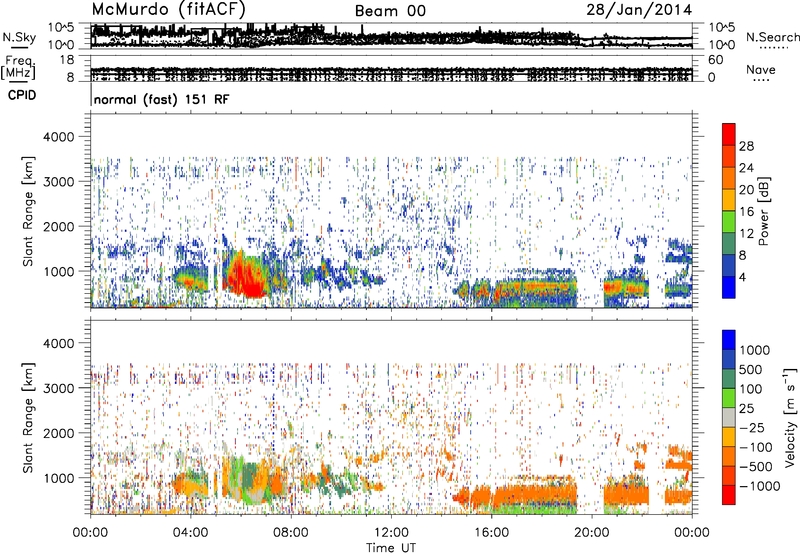Screen dimensions: 800x554
Task: Click the 12 tick on Power colorbar
Action: click(746, 234)
